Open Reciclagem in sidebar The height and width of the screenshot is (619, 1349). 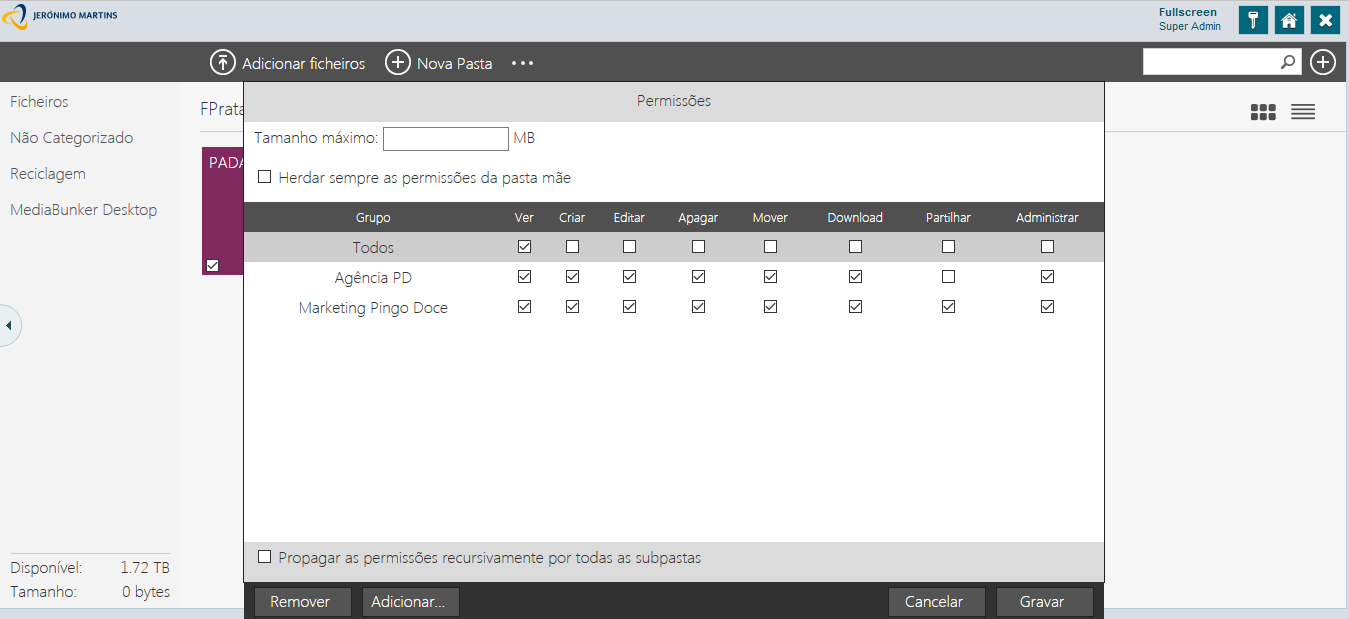coord(48,174)
